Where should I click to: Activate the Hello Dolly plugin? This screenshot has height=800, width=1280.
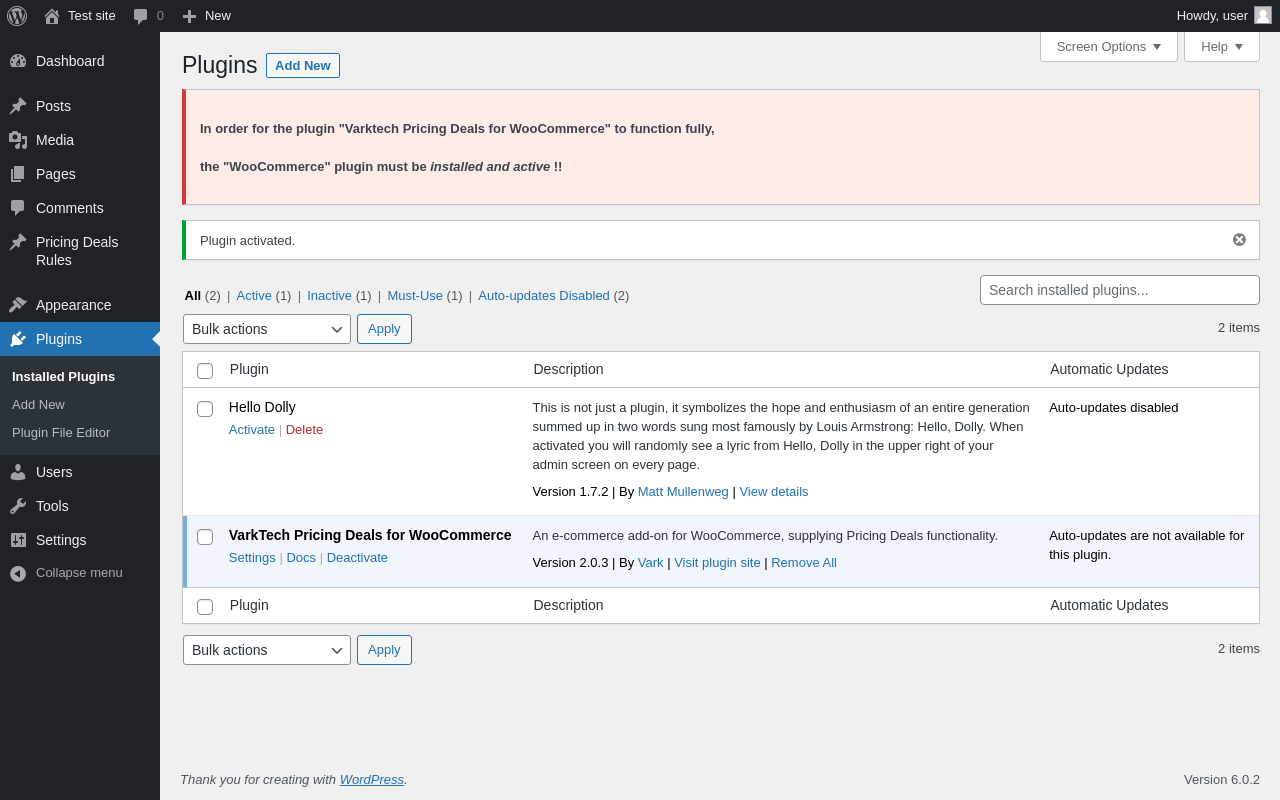pyautogui.click(x=252, y=430)
